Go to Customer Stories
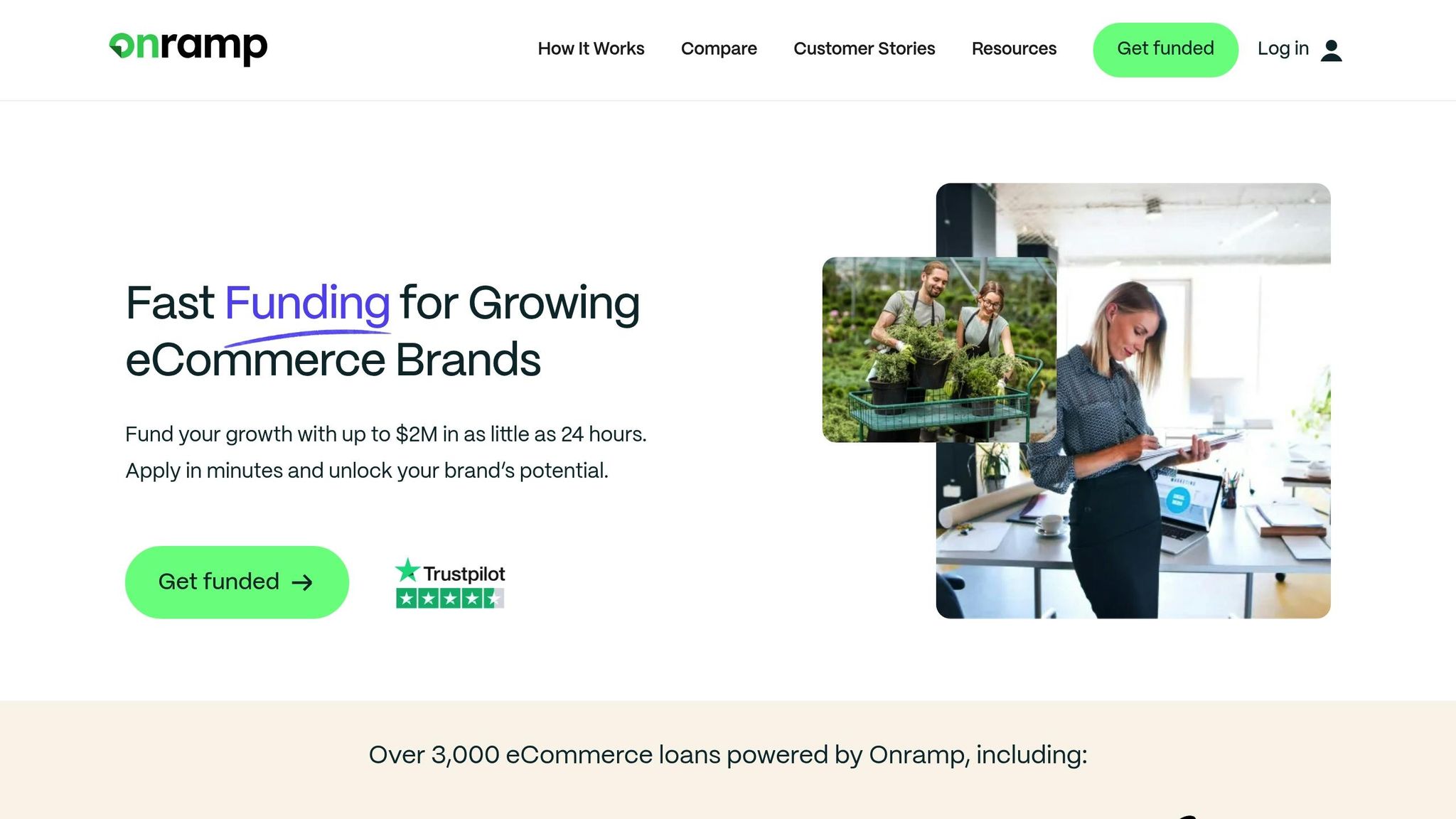Viewport: 1456px width, 819px height. pos(864,48)
